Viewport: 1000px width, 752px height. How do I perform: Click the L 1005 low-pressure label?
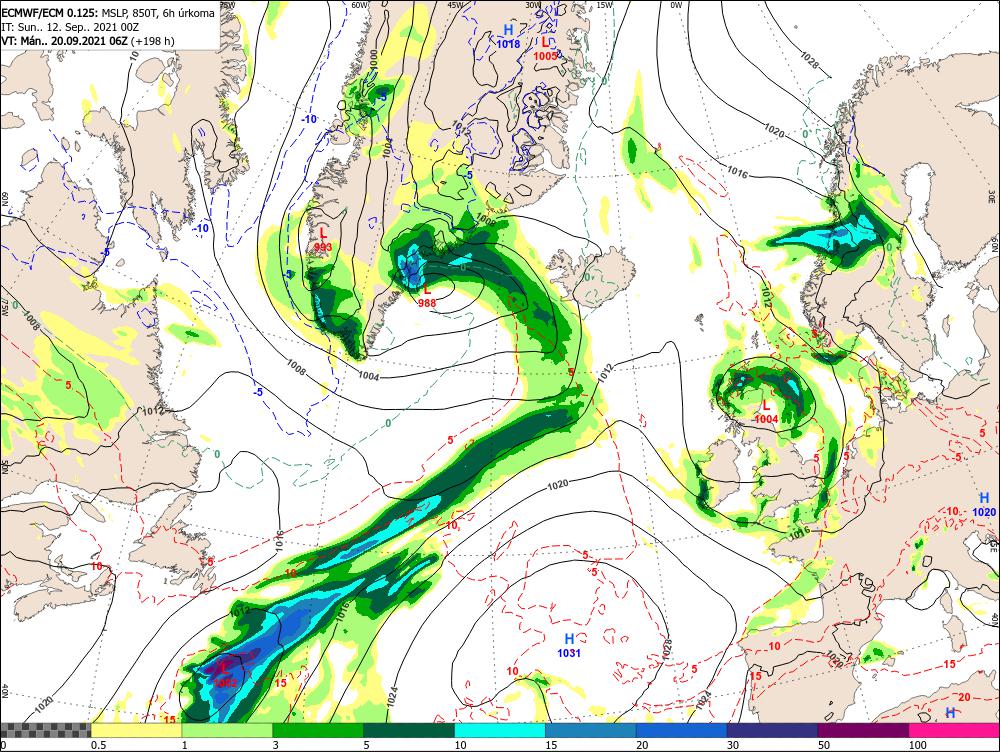545,49
